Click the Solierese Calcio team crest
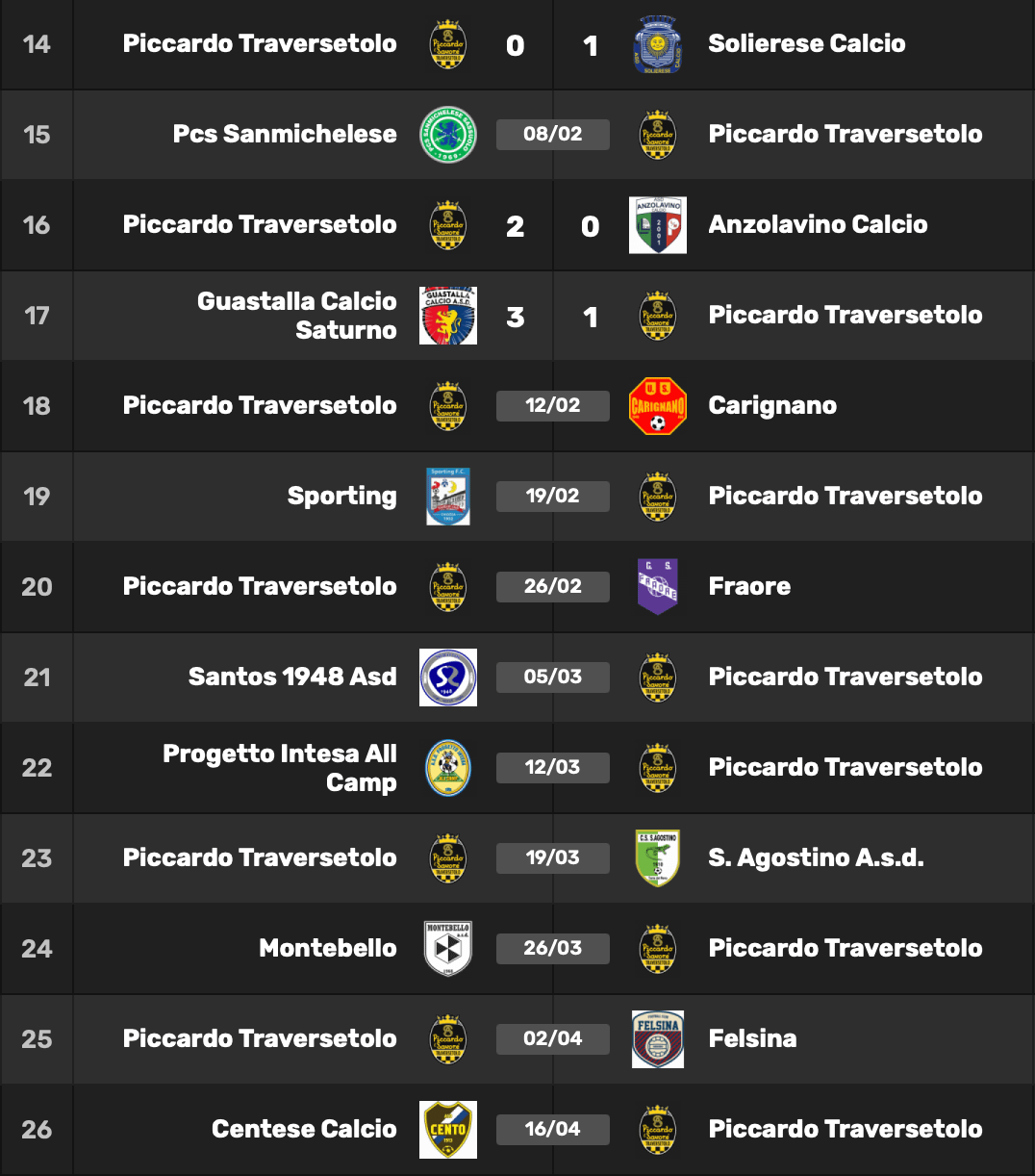 click(x=658, y=44)
